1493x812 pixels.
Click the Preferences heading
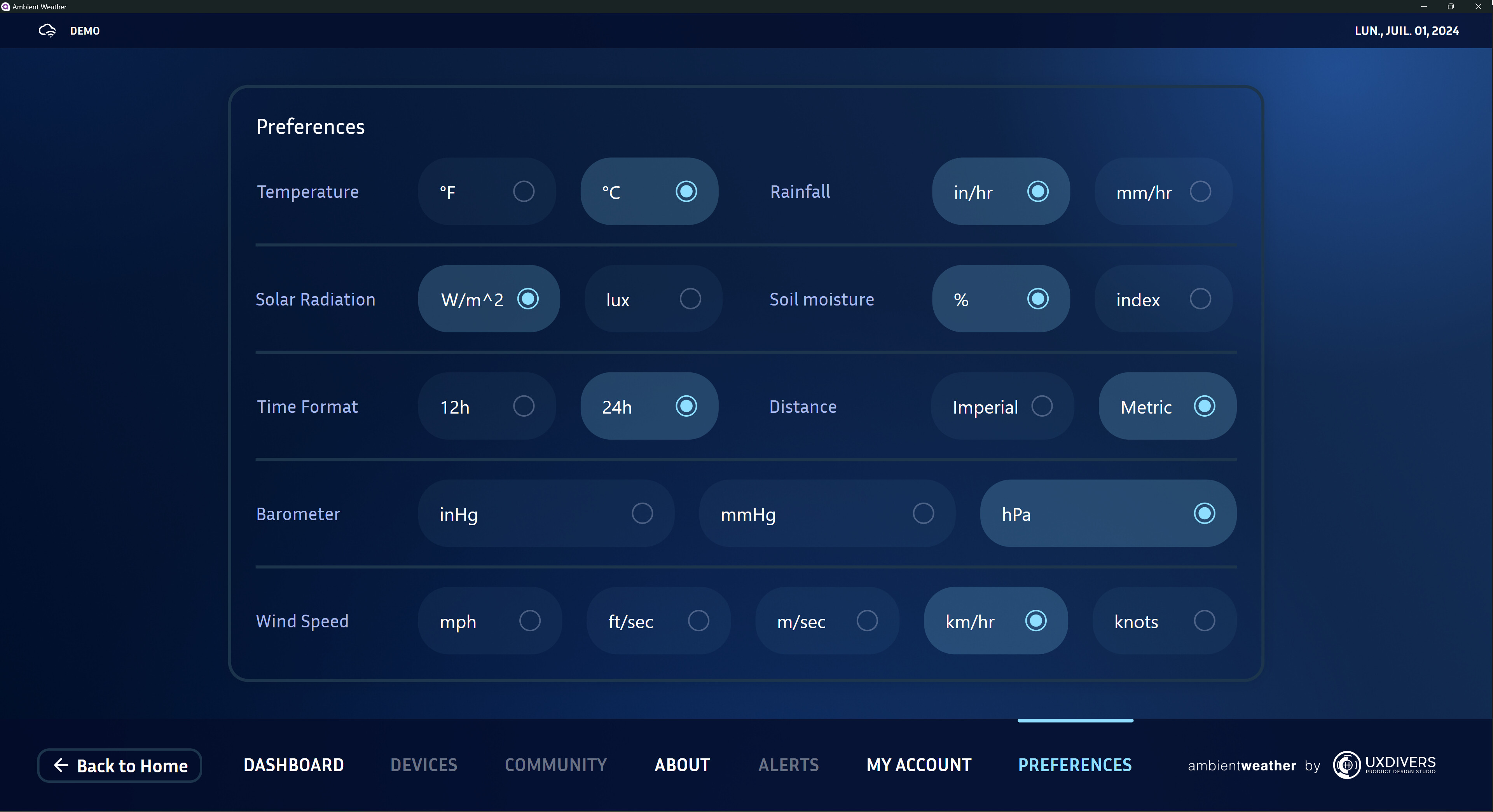[x=311, y=126]
